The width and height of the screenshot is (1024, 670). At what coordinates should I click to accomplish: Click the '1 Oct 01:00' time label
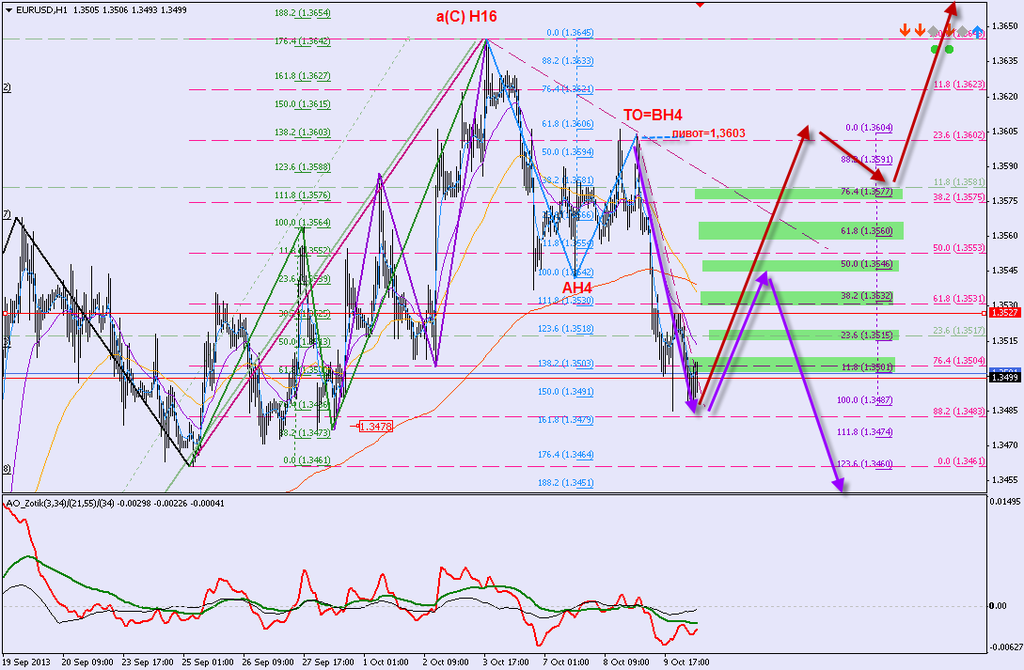pyautogui.click(x=385, y=662)
